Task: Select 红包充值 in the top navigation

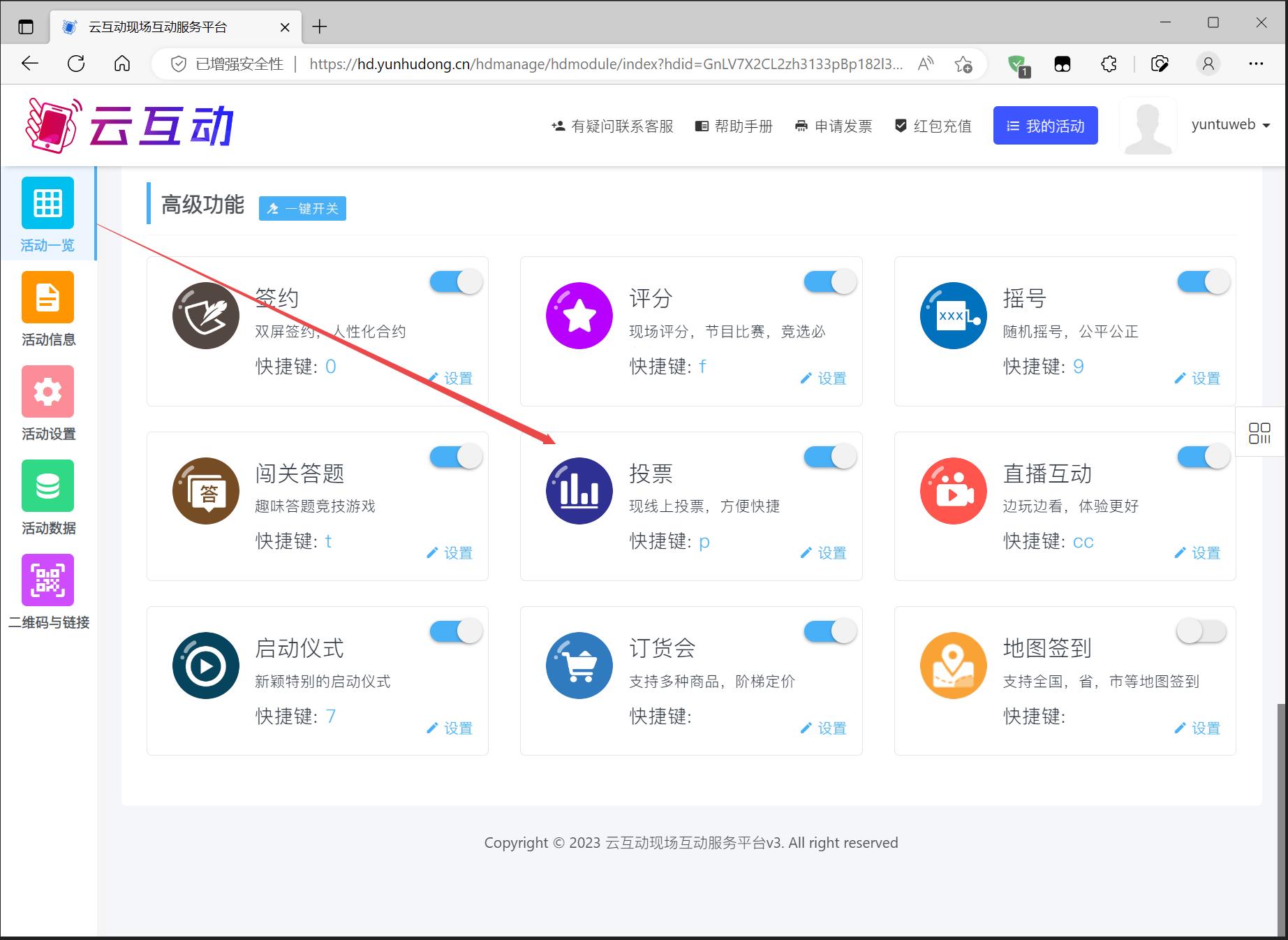Action: point(933,126)
